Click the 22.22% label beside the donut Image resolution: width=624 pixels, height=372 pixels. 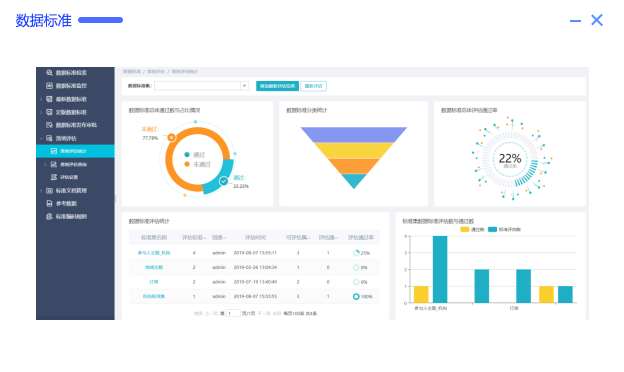[241, 186]
